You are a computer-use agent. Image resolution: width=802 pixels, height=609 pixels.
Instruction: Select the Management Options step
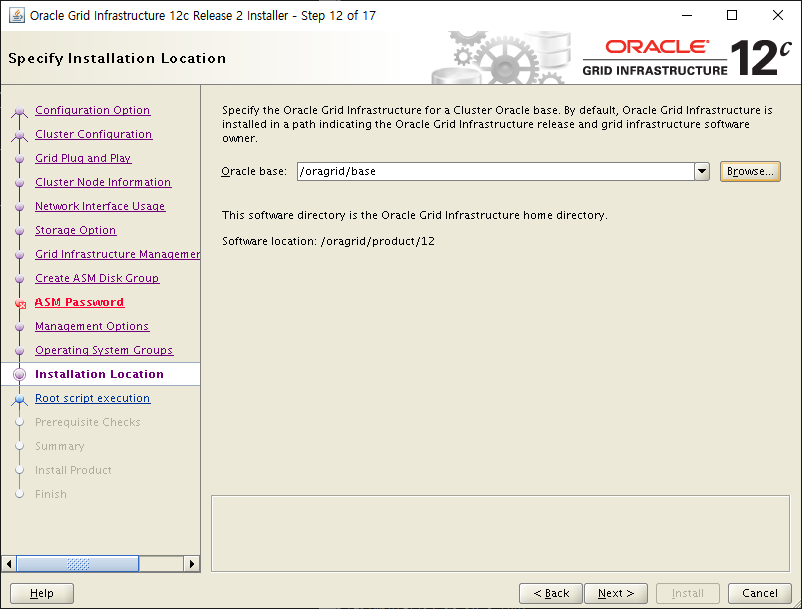point(92,326)
